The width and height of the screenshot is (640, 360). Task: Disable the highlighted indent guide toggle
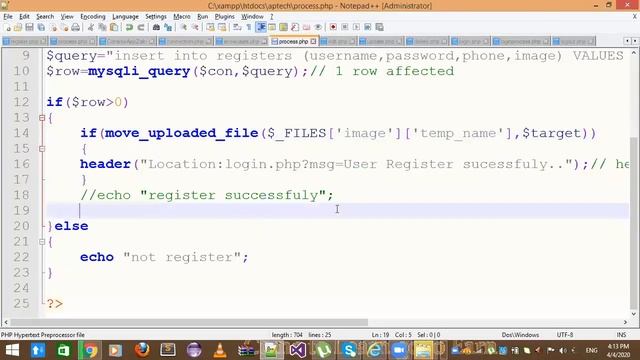[261, 27]
